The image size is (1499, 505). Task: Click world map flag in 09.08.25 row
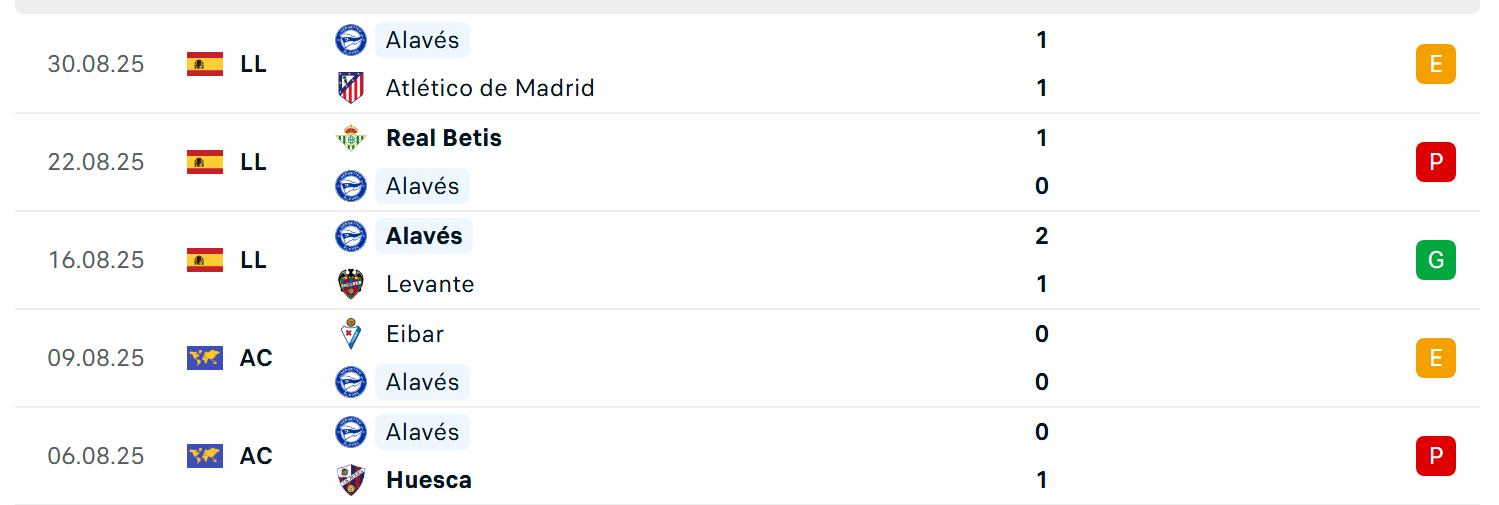coord(205,358)
